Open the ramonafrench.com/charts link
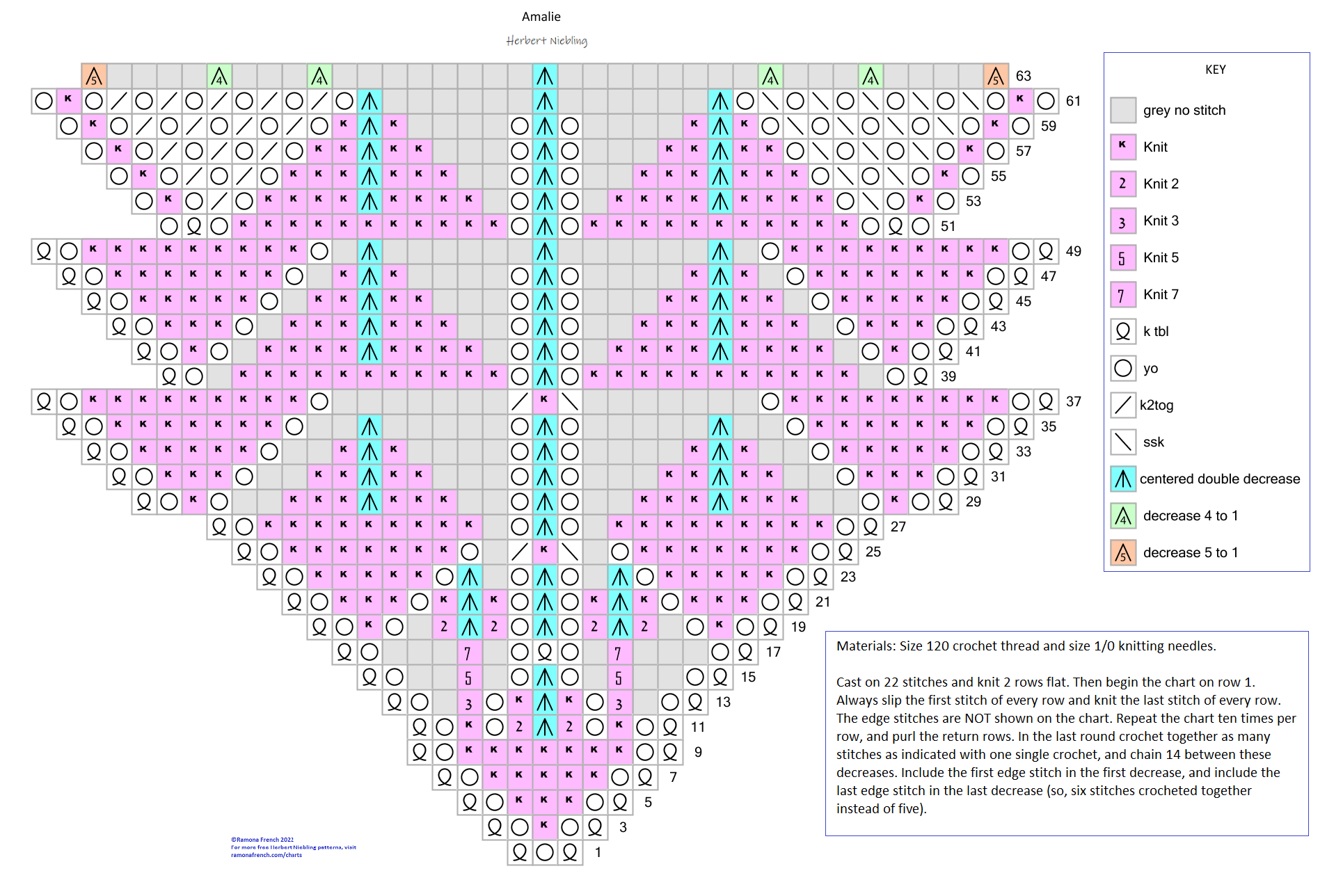Image resolution: width=1327 pixels, height=896 pixels. tap(267, 855)
